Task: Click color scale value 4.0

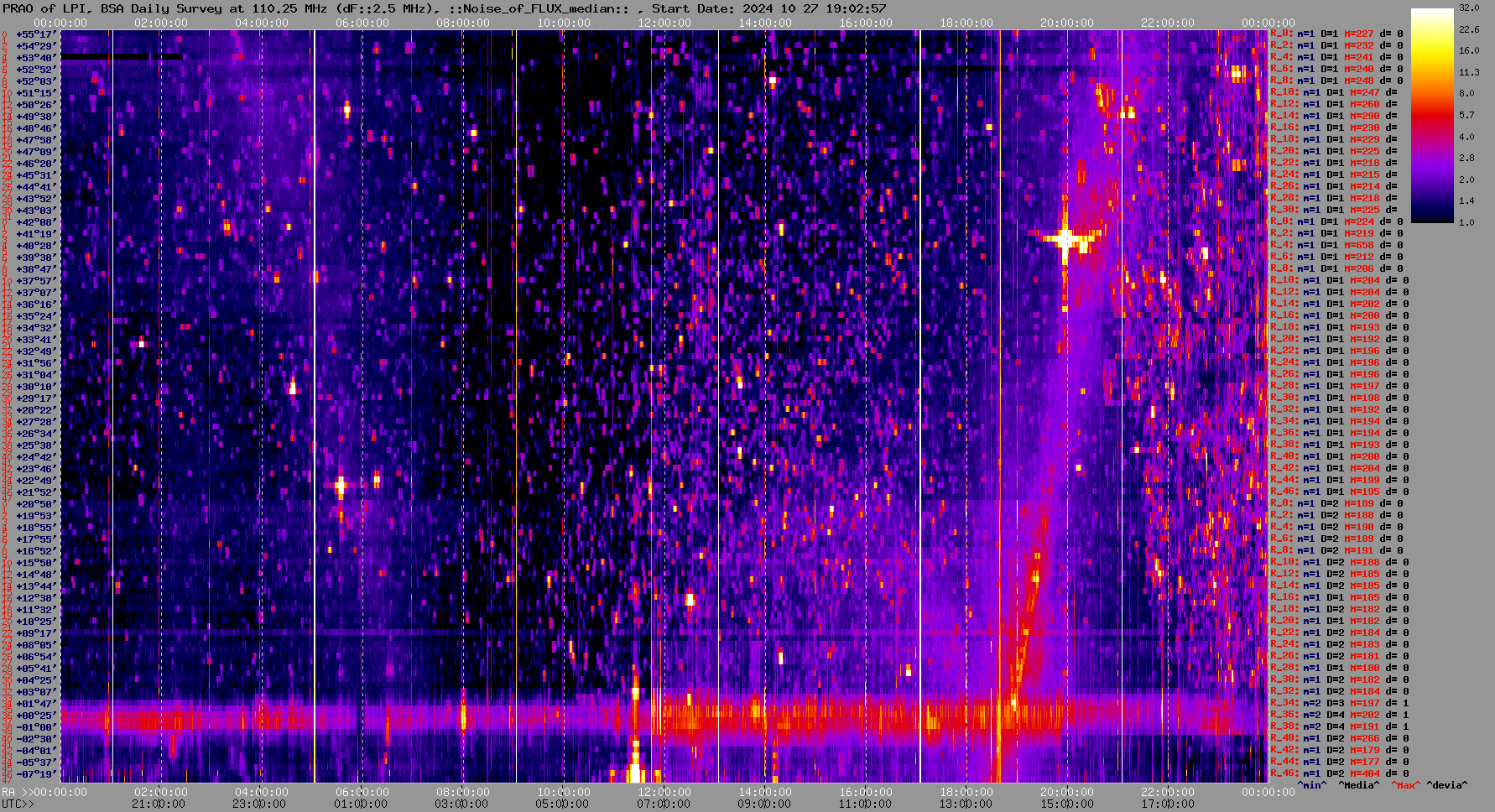Action: [x=1466, y=137]
